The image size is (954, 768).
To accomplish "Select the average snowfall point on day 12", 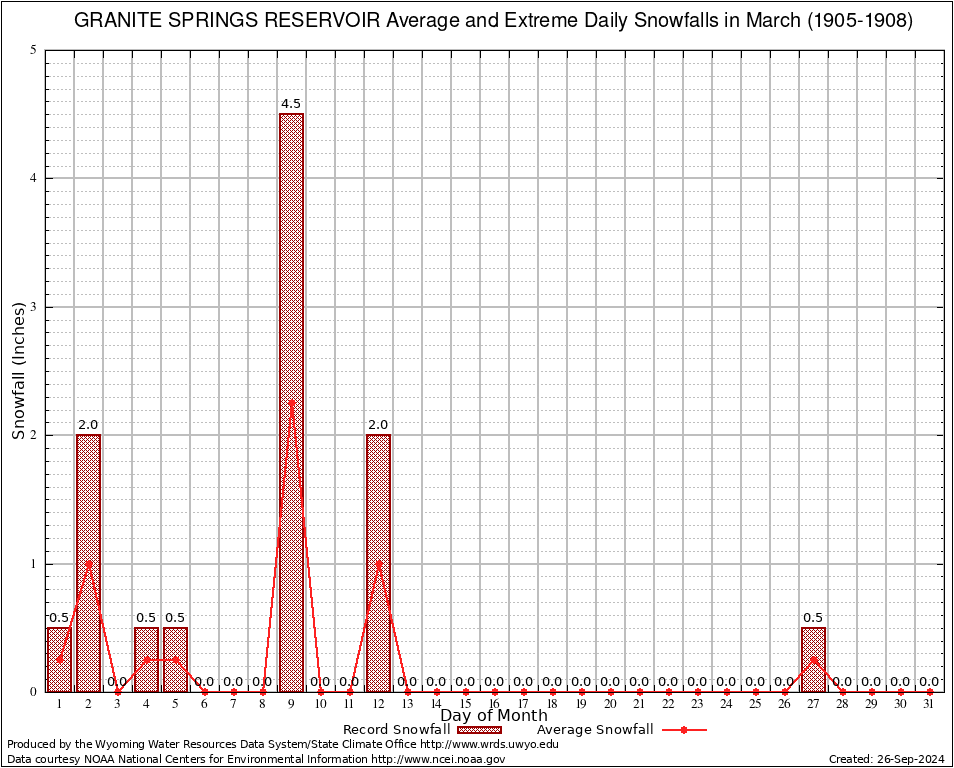I will point(378,563).
